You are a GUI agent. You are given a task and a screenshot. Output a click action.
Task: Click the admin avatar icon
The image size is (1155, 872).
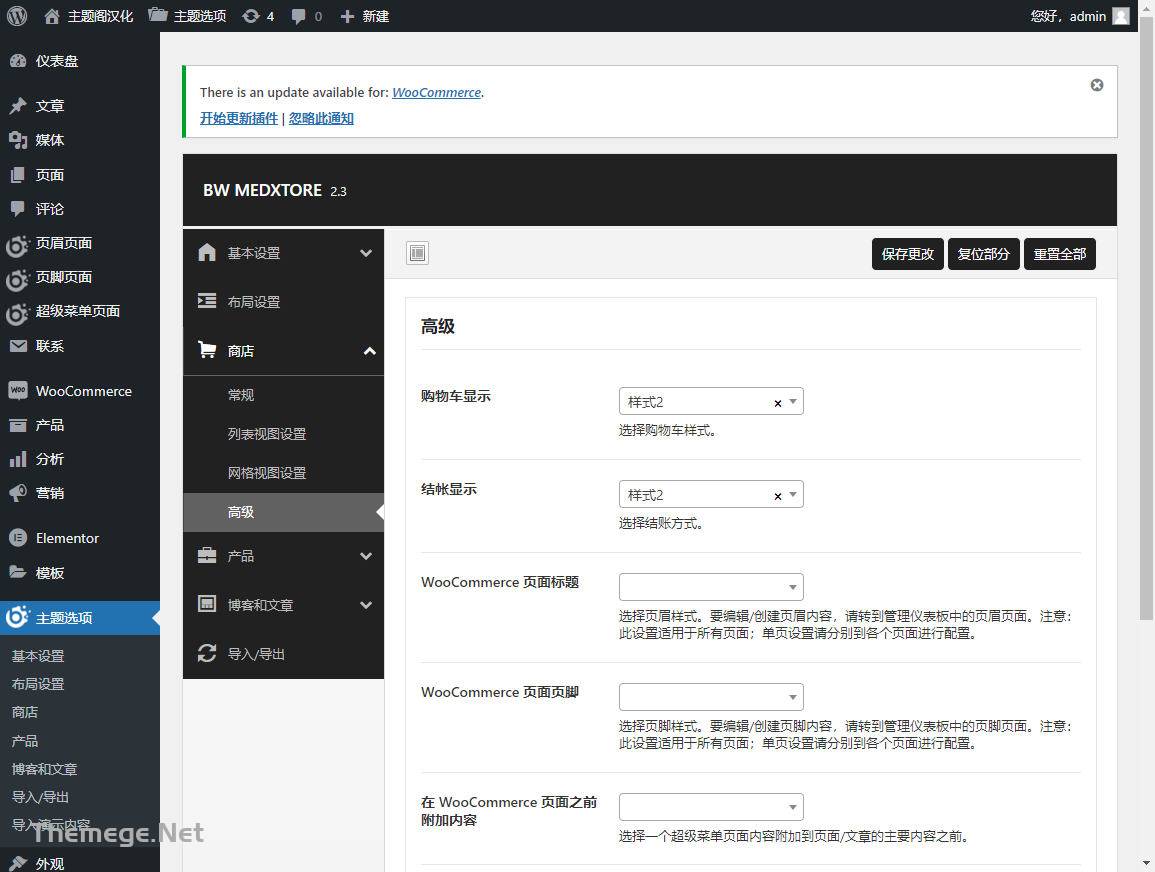tap(1120, 16)
